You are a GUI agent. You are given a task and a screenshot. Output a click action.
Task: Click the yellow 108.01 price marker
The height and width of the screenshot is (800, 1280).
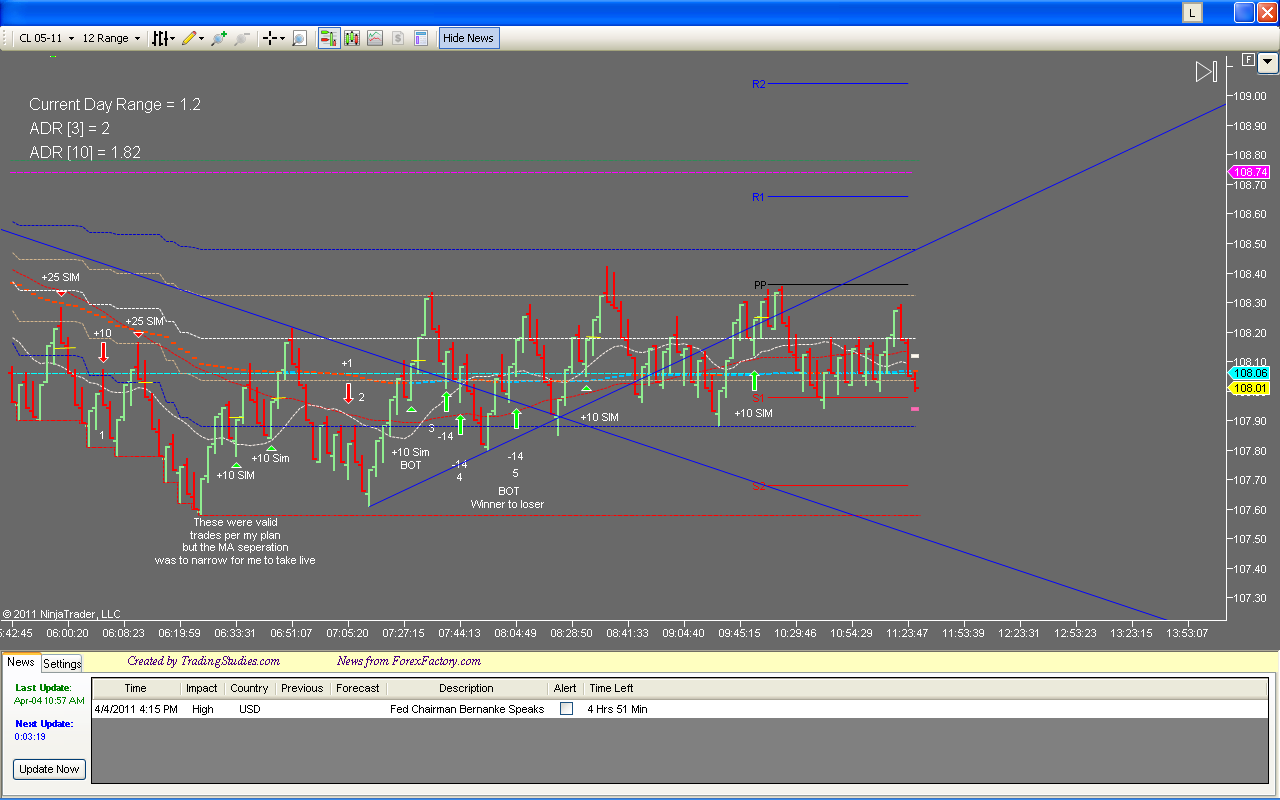point(1247,388)
